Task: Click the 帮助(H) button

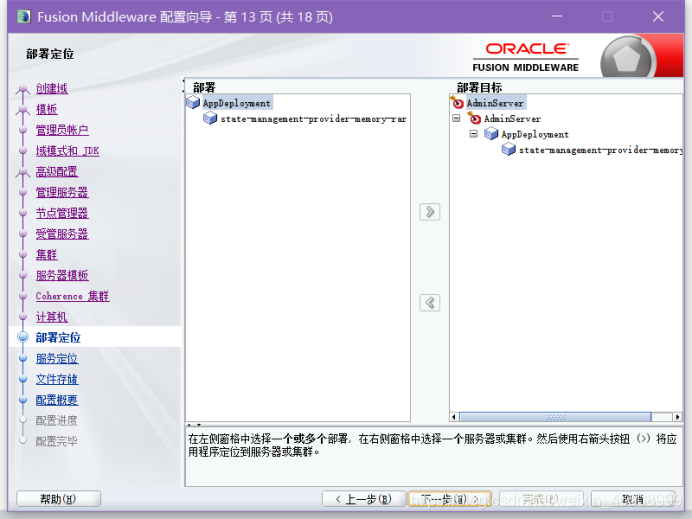Action: pos(58,499)
